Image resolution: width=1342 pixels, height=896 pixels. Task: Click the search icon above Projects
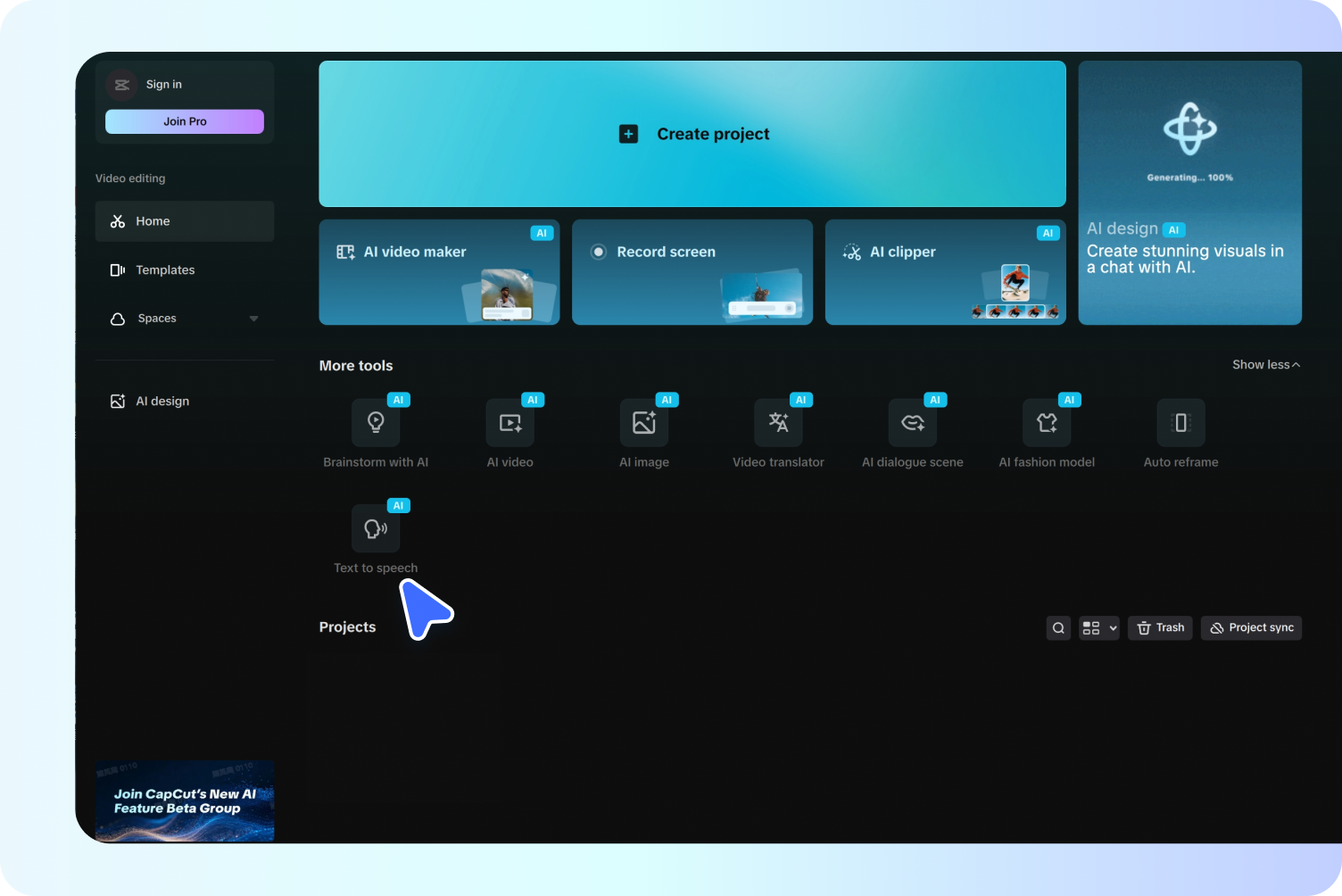(1058, 627)
